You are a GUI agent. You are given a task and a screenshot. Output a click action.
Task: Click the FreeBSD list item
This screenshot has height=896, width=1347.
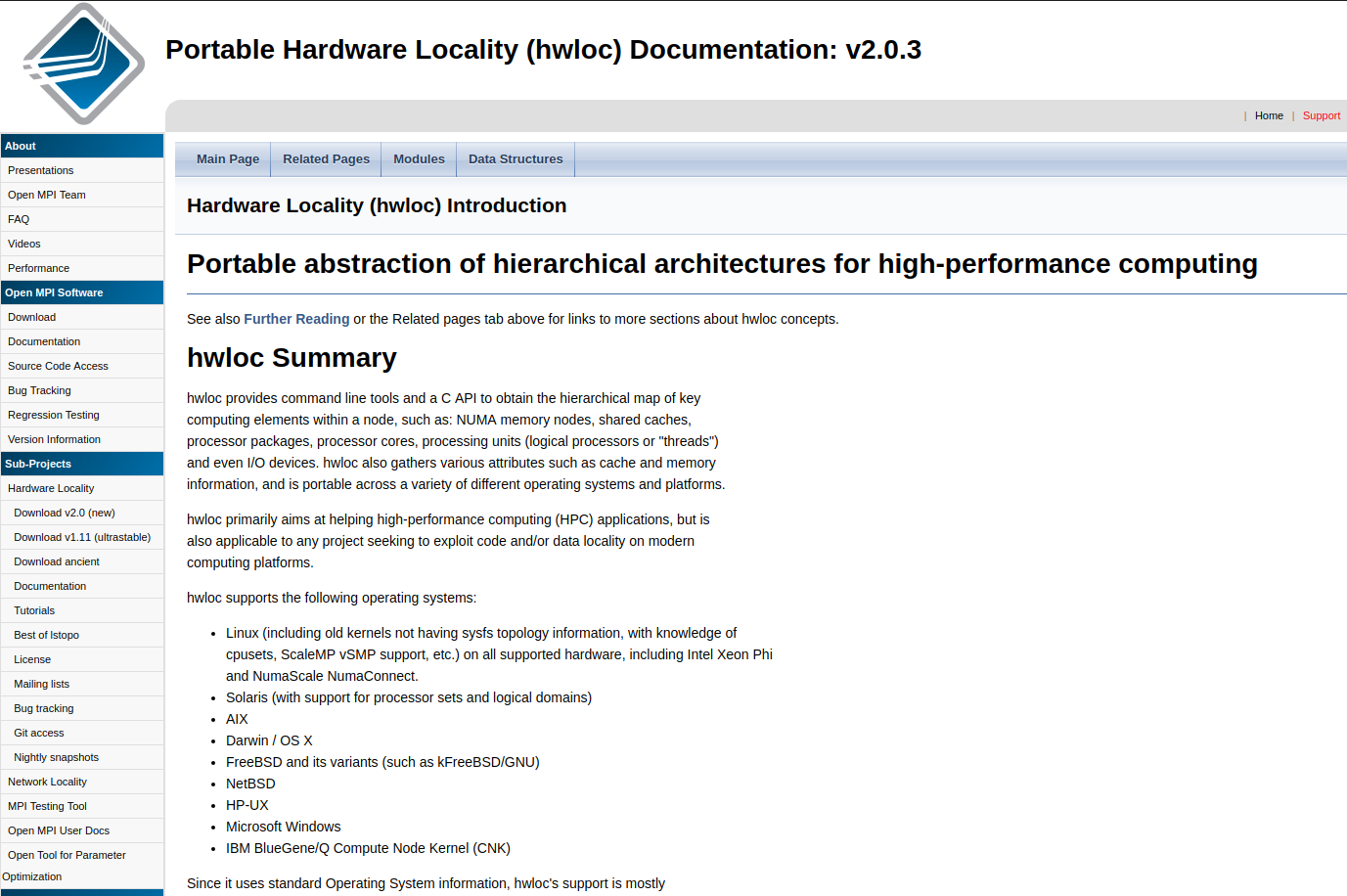[382, 762]
